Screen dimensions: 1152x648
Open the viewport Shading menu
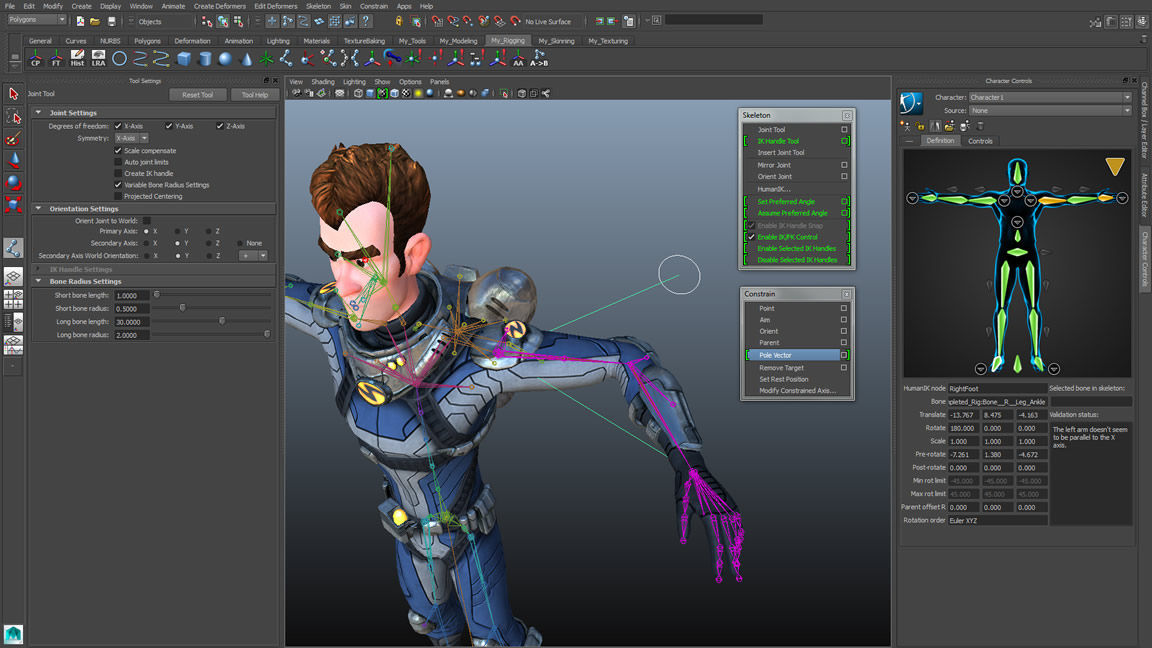[x=323, y=82]
